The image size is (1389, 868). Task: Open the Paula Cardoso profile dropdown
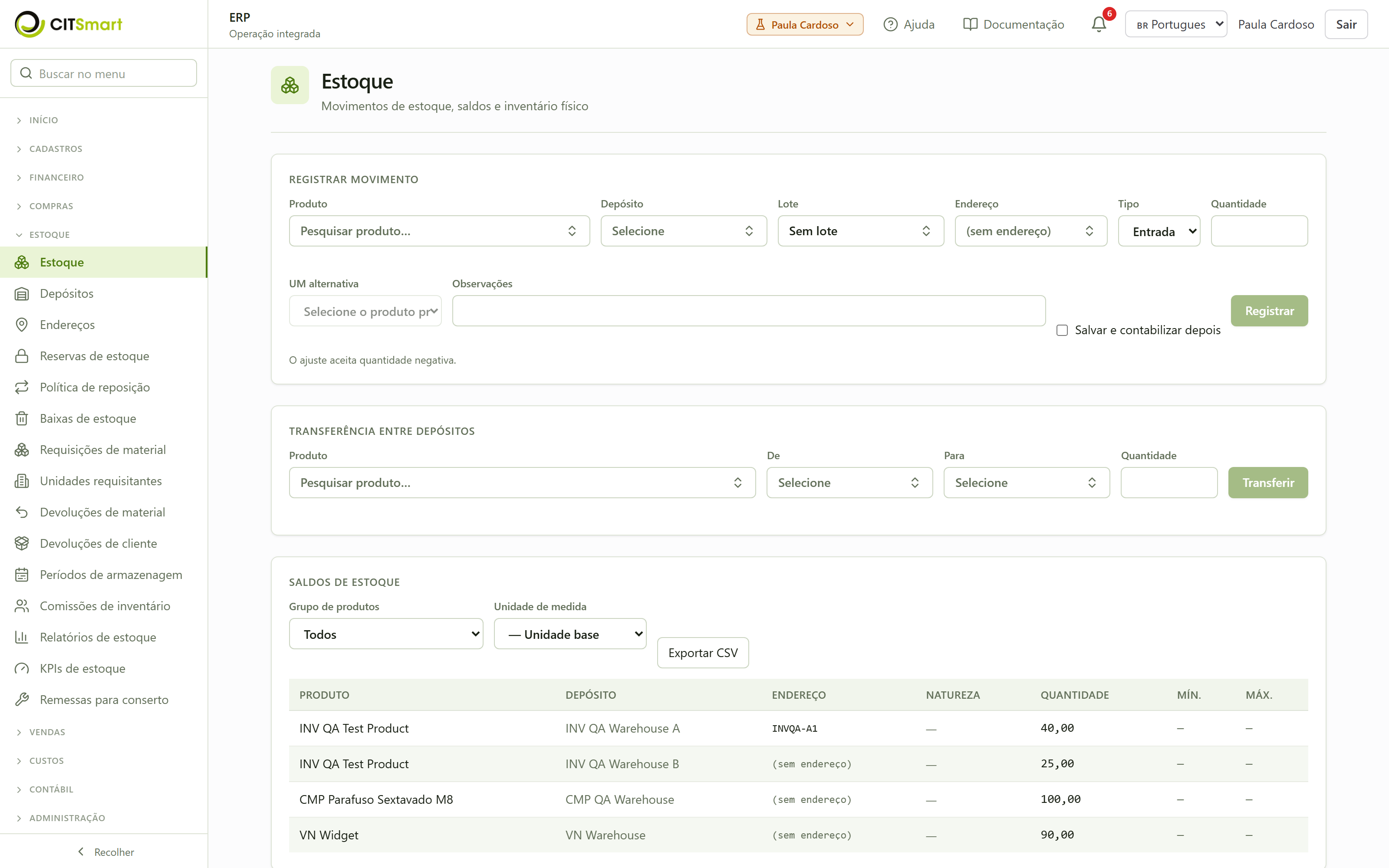tap(805, 24)
